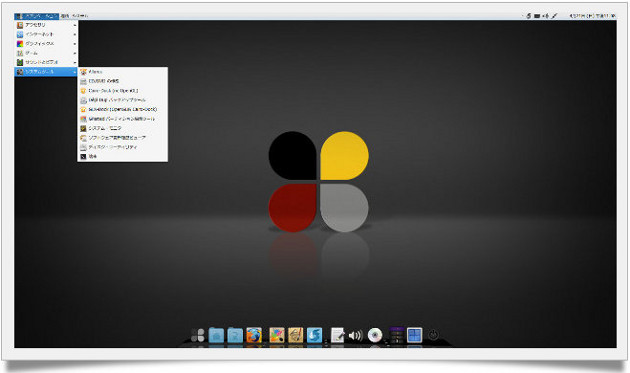
Task: Open the グラフィックス (Graphics) category
Action: click(46, 43)
